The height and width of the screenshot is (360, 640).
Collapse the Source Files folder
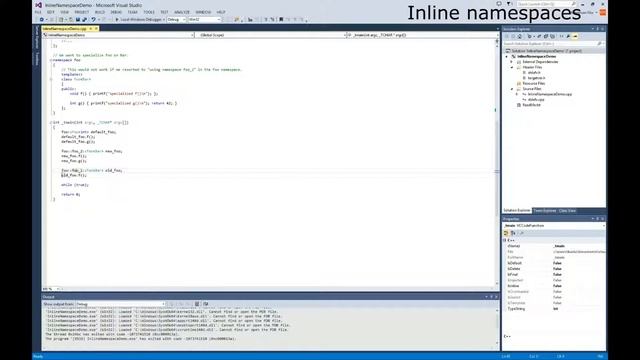pos(512,89)
